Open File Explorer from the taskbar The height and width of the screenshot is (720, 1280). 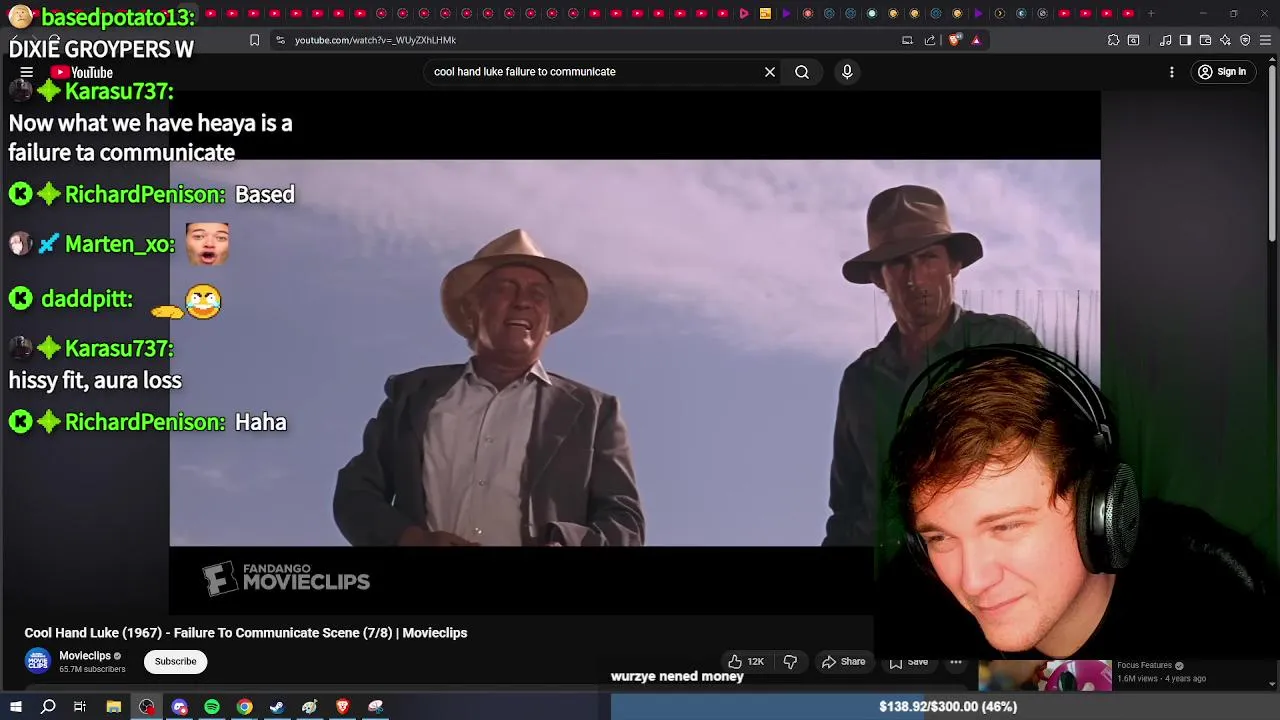tap(114, 707)
